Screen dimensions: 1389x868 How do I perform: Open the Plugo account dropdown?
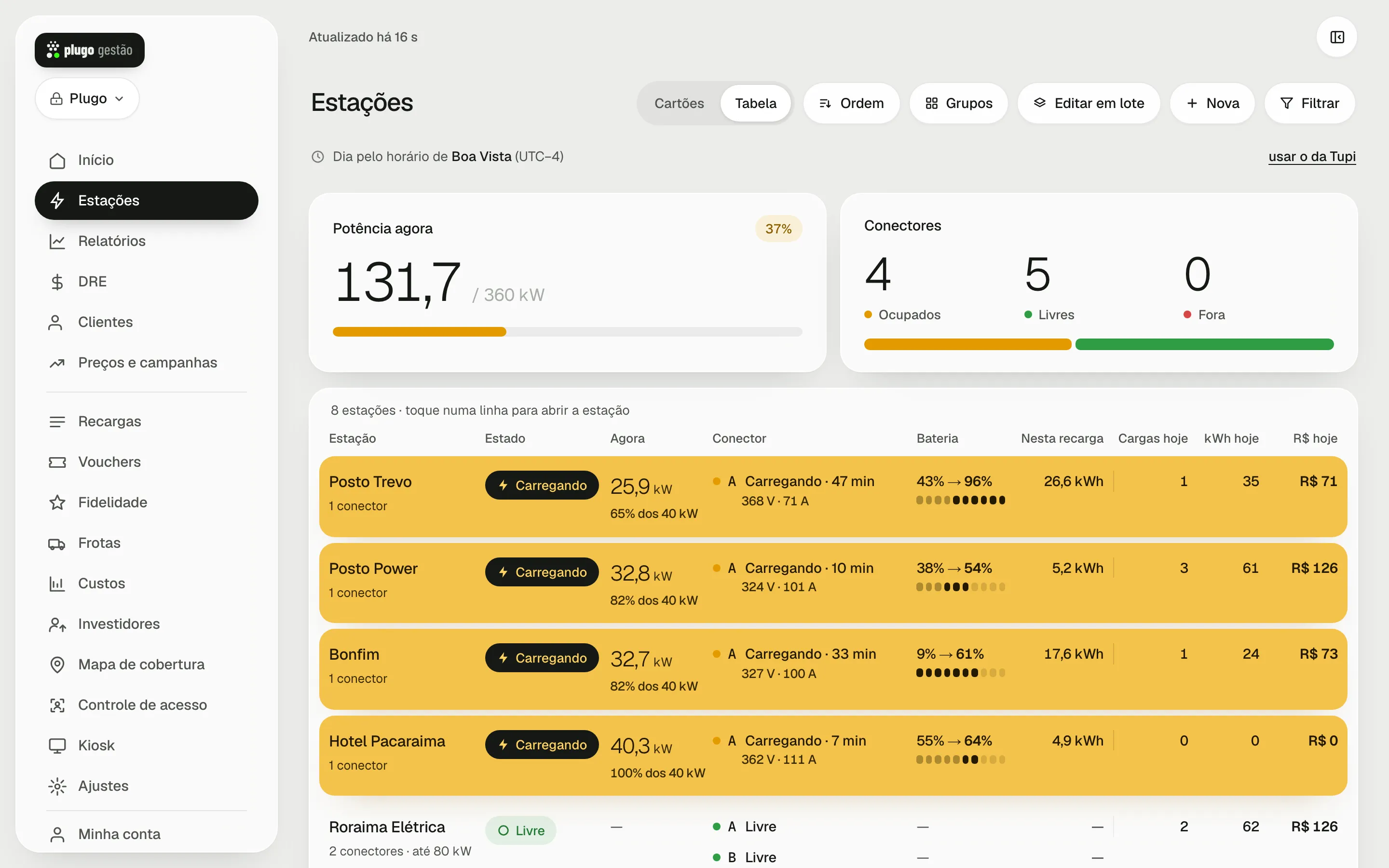pyautogui.click(x=87, y=99)
